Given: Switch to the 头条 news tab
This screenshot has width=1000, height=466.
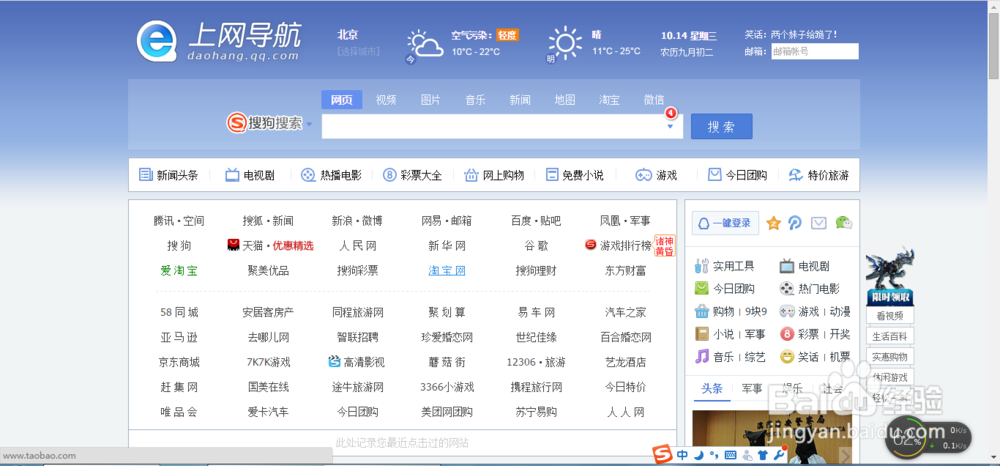Looking at the screenshot, I should tap(712, 389).
